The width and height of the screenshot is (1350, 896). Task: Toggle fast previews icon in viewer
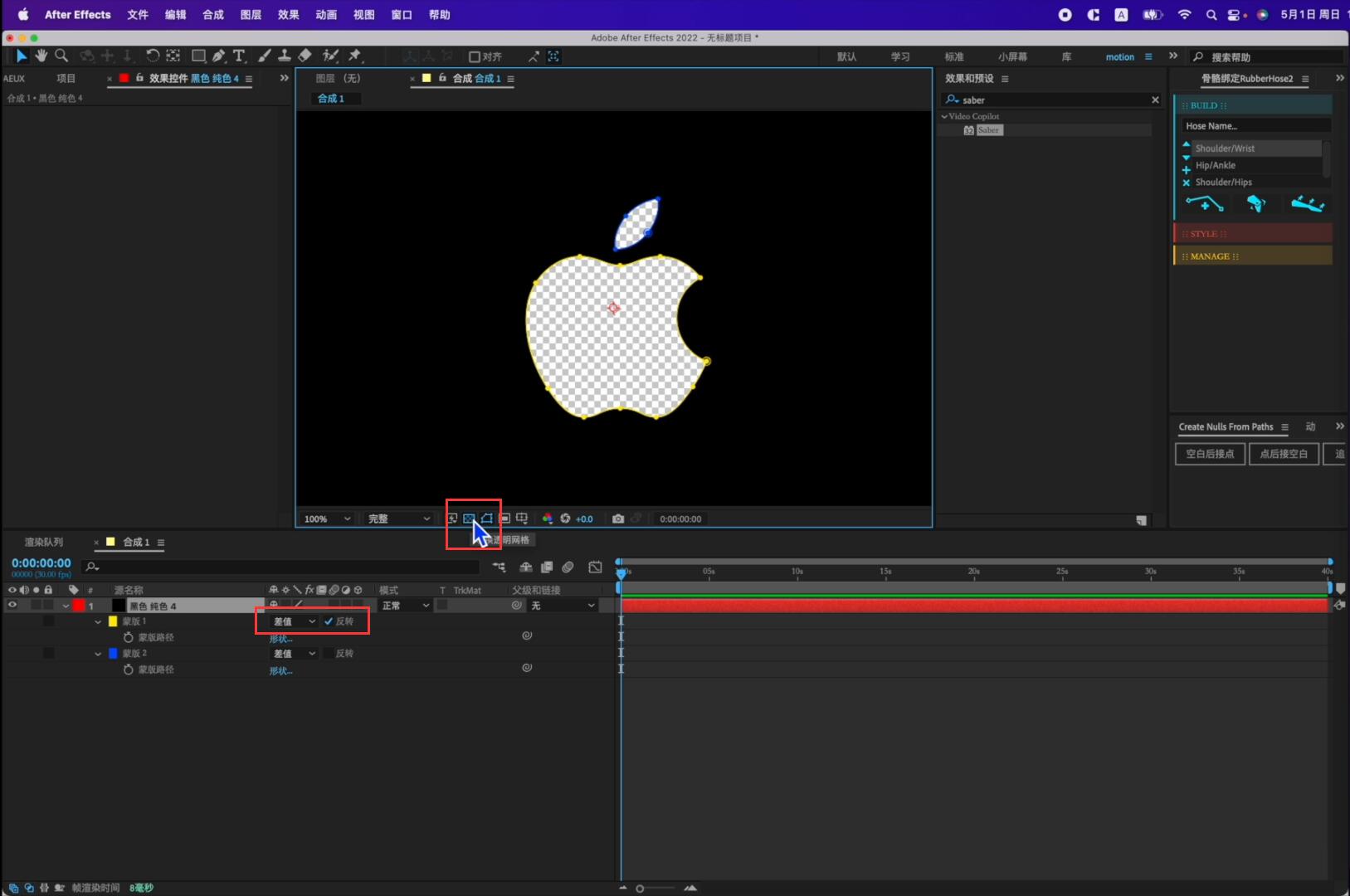point(452,519)
